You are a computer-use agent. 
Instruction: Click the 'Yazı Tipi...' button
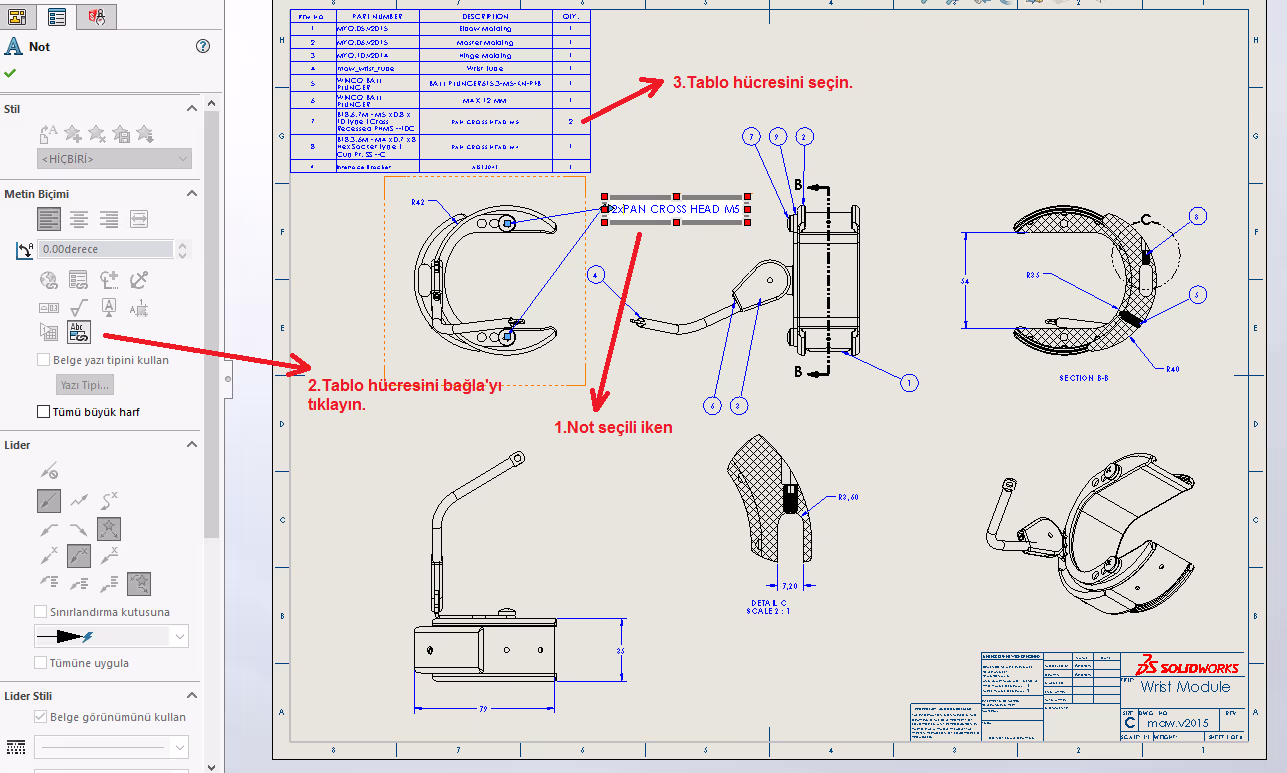[x=85, y=385]
